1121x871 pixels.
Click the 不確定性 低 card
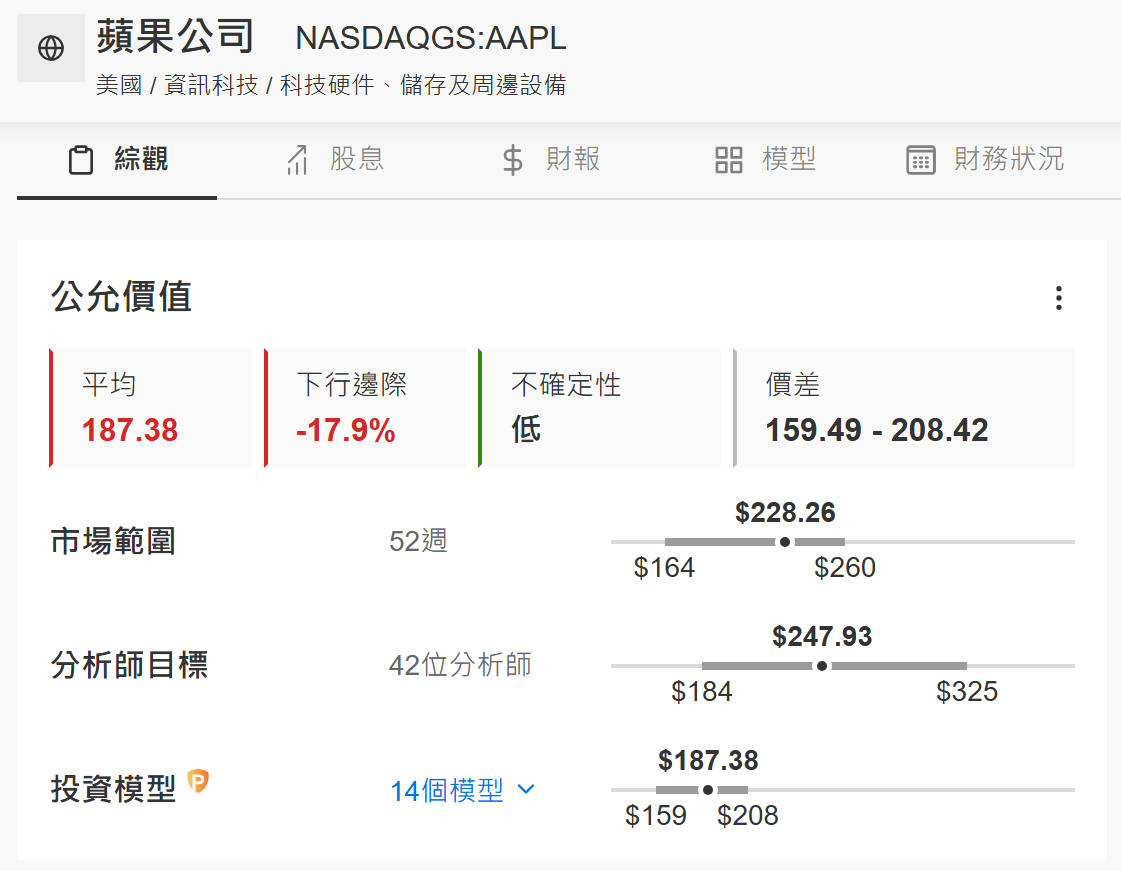click(x=600, y=408)
